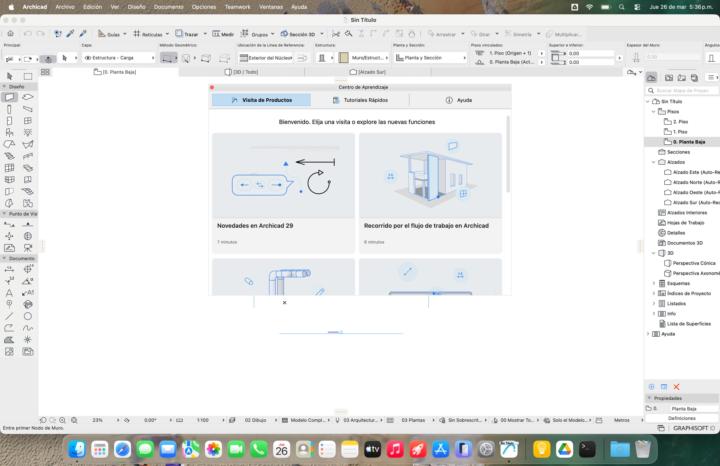Click the Arrastrar drag toolbar item
This screenshot has height=466, width=720.
point(442,34)
